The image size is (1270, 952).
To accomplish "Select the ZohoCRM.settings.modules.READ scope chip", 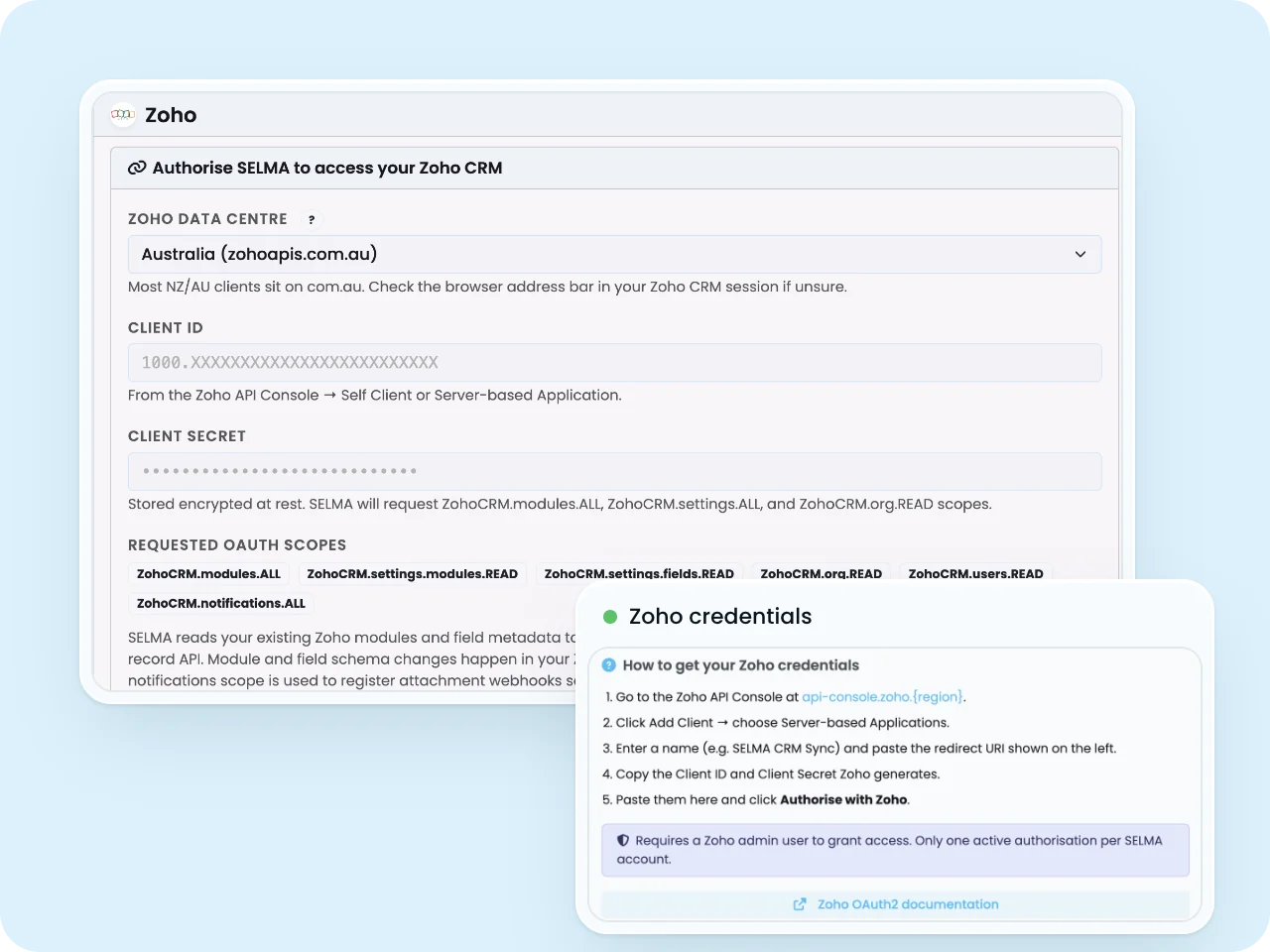I will (412, 574).
